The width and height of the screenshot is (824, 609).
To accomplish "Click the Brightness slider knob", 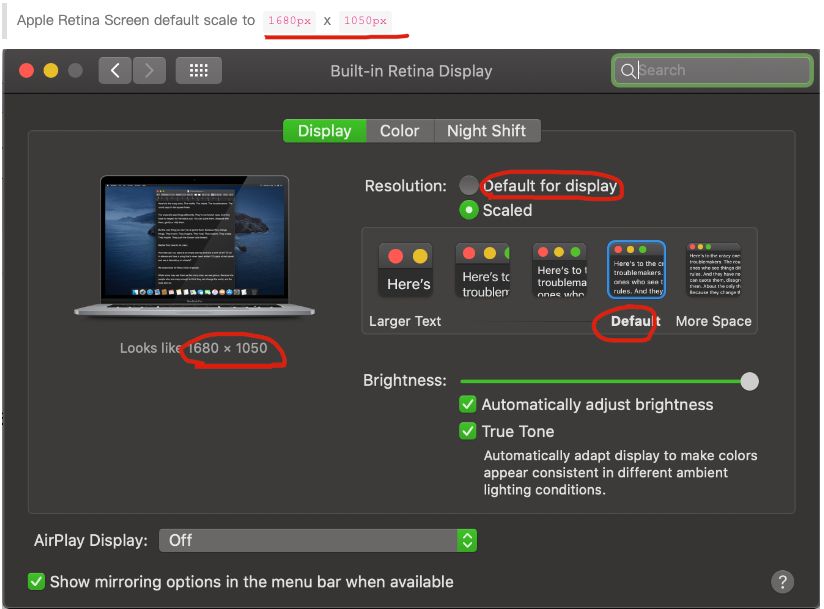I will [749, 381].
